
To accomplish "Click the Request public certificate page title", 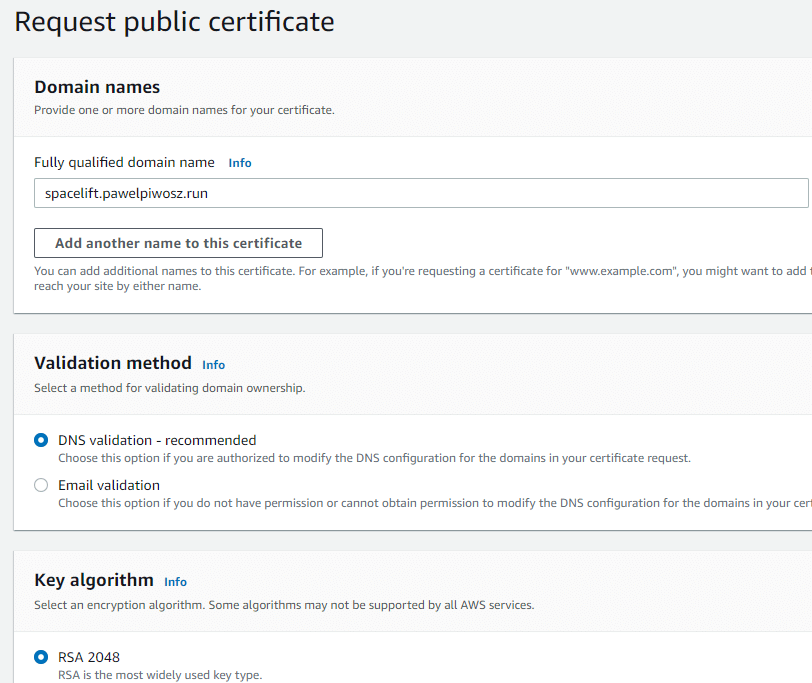I will click(174, 21).
